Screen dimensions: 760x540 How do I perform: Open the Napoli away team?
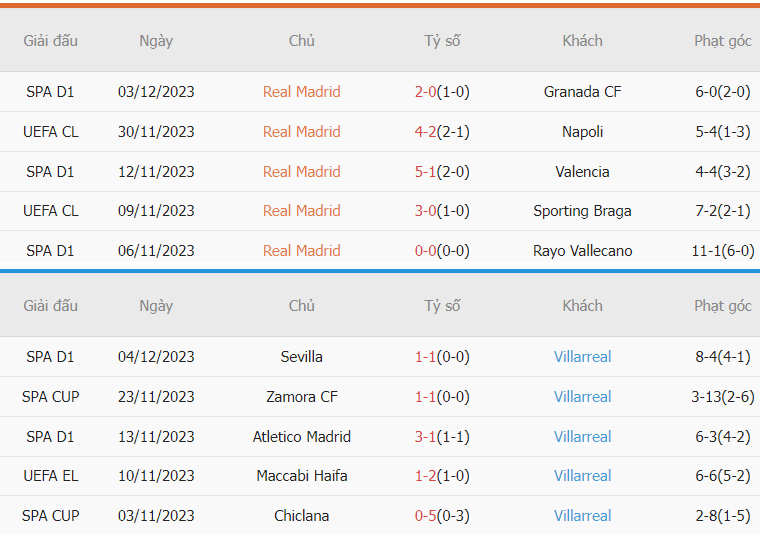click(582, 131)
